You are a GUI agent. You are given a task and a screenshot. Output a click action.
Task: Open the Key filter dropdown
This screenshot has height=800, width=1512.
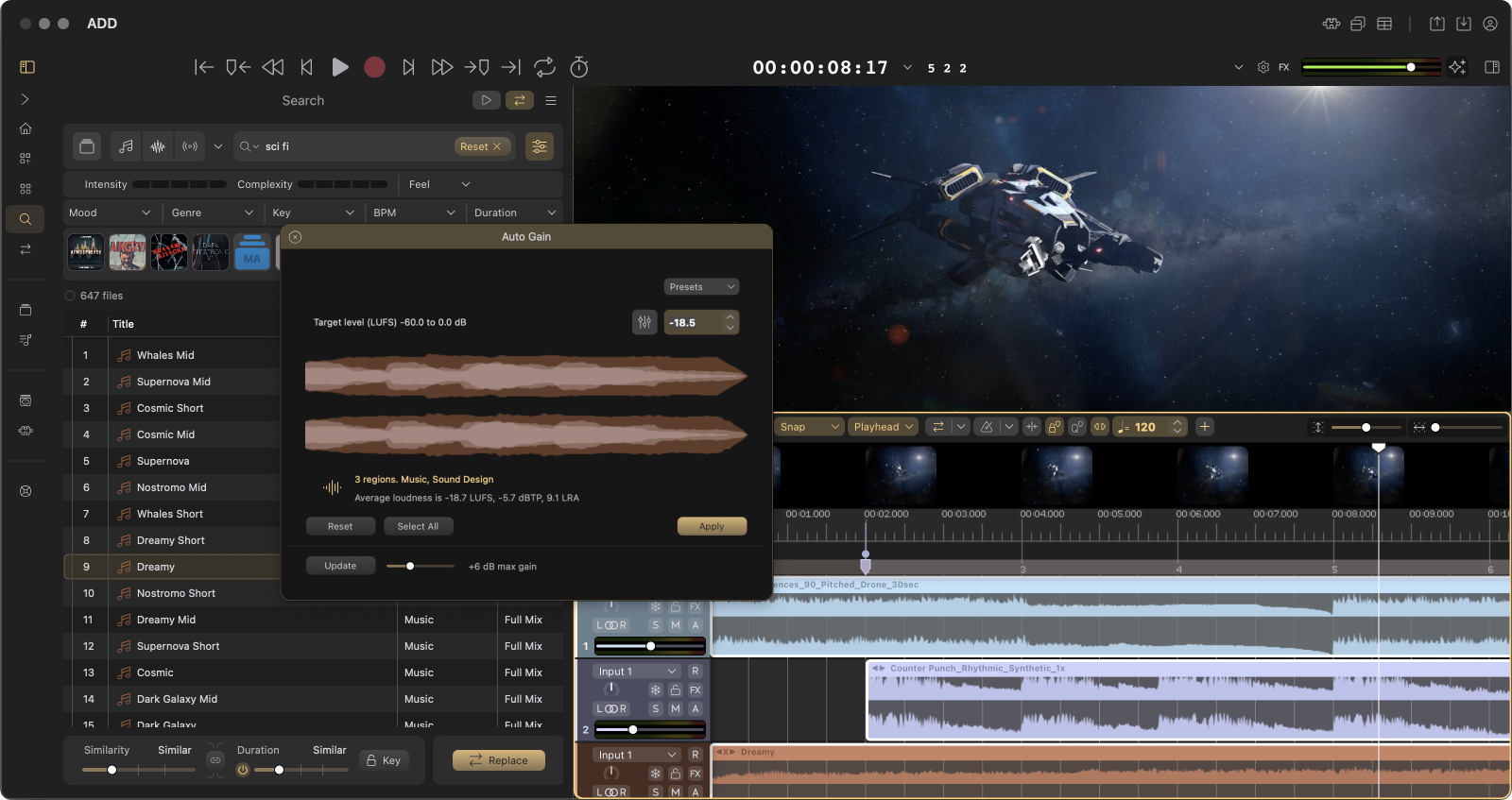click(x=313, y=213)
